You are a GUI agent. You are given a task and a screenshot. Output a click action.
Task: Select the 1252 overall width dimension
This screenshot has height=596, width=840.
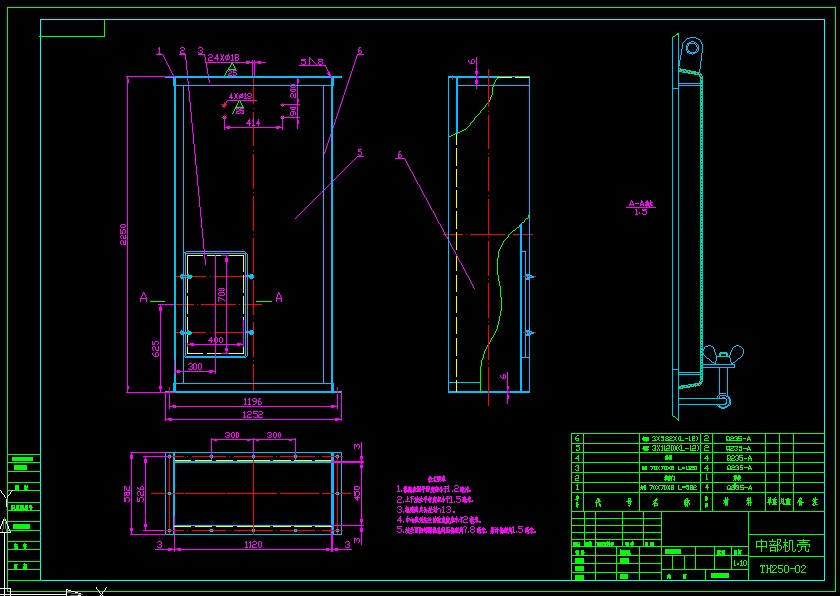coord(252,413)
